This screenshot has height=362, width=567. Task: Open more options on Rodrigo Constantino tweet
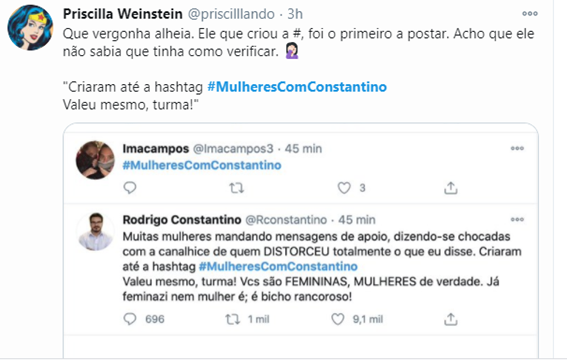517,220
